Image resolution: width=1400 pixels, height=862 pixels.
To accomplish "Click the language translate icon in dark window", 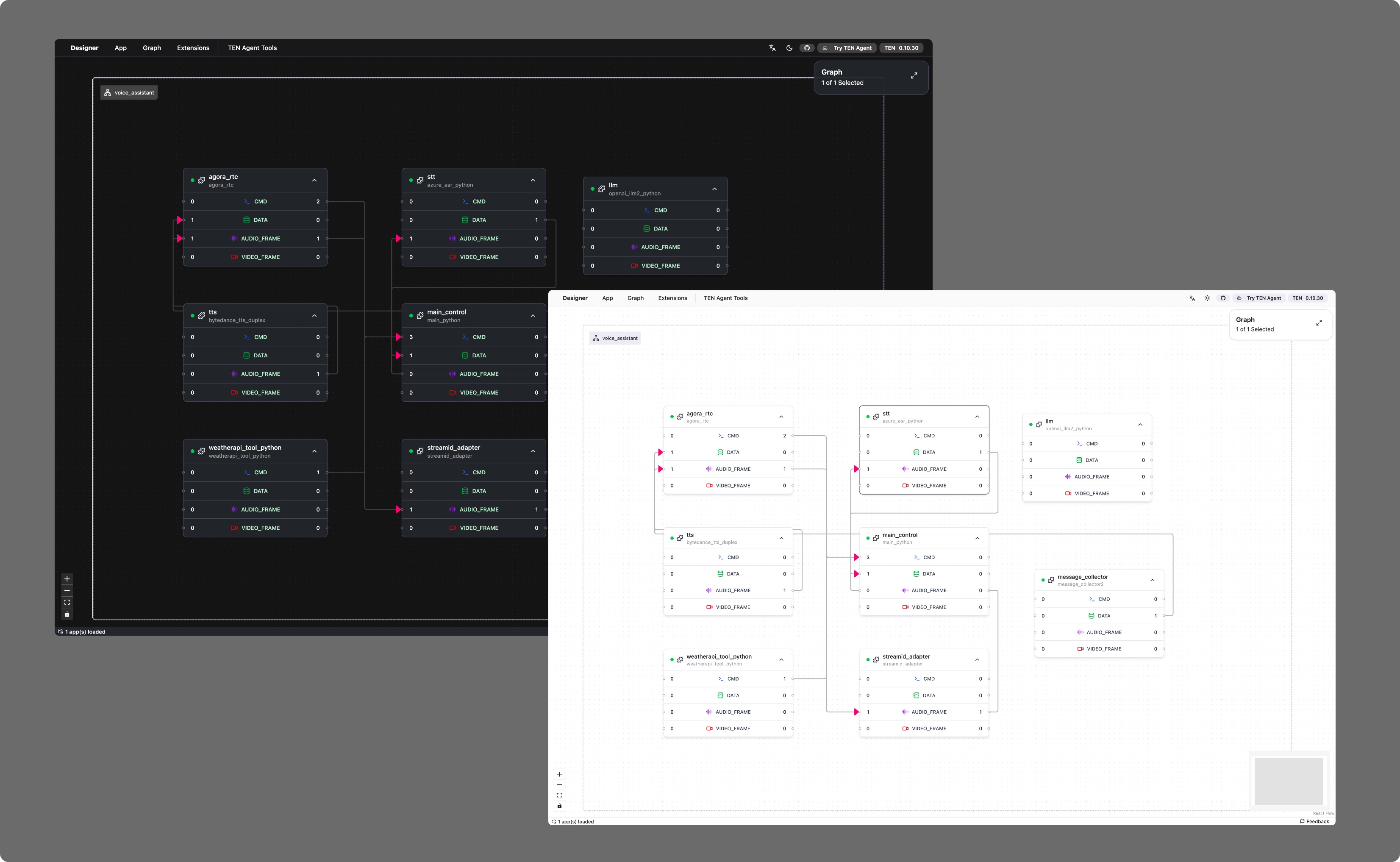I will point(772,48).
